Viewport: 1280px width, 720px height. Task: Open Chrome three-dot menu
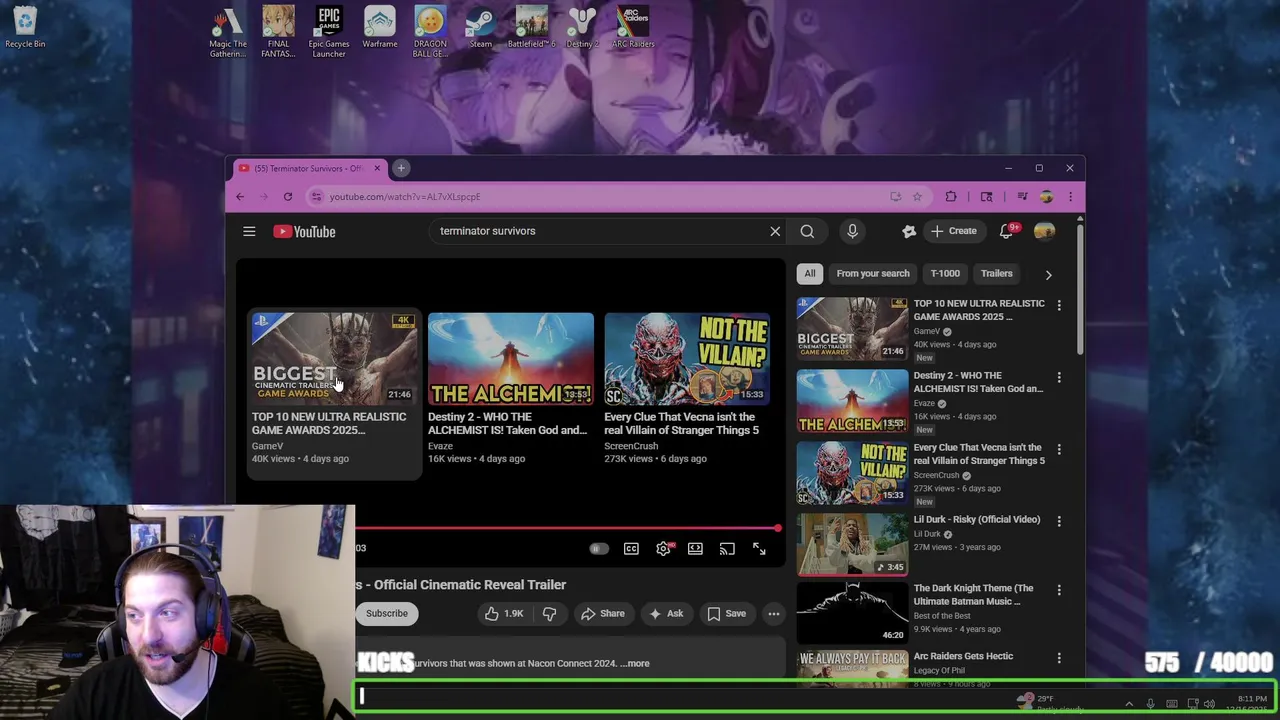click(x=1070, y=197)
